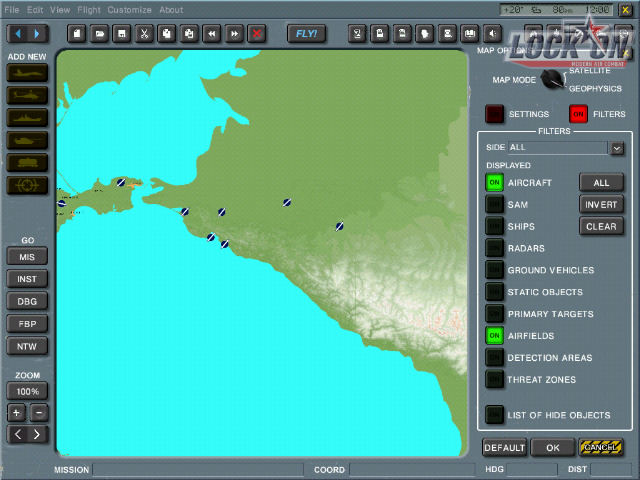Screen dimensions: 640x480
Task: Turn off the Aircraft display filter
Action: point(494,183)
